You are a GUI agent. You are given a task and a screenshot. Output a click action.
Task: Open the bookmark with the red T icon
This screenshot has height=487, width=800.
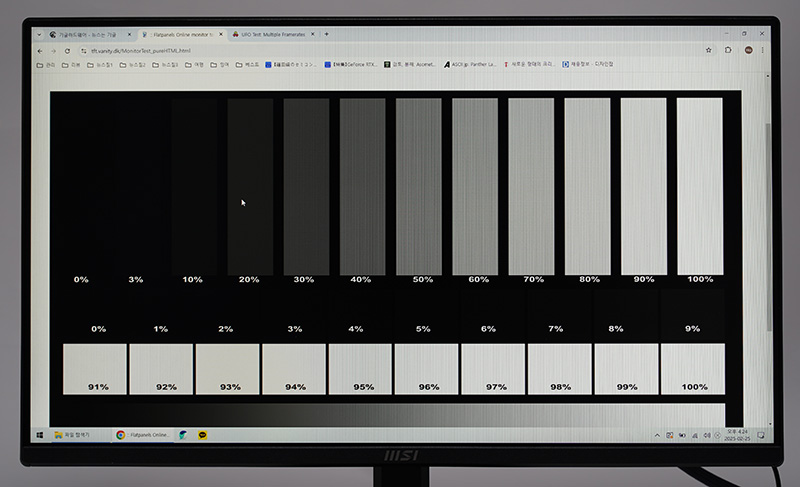pyautogui.click(x=529, y=65)
